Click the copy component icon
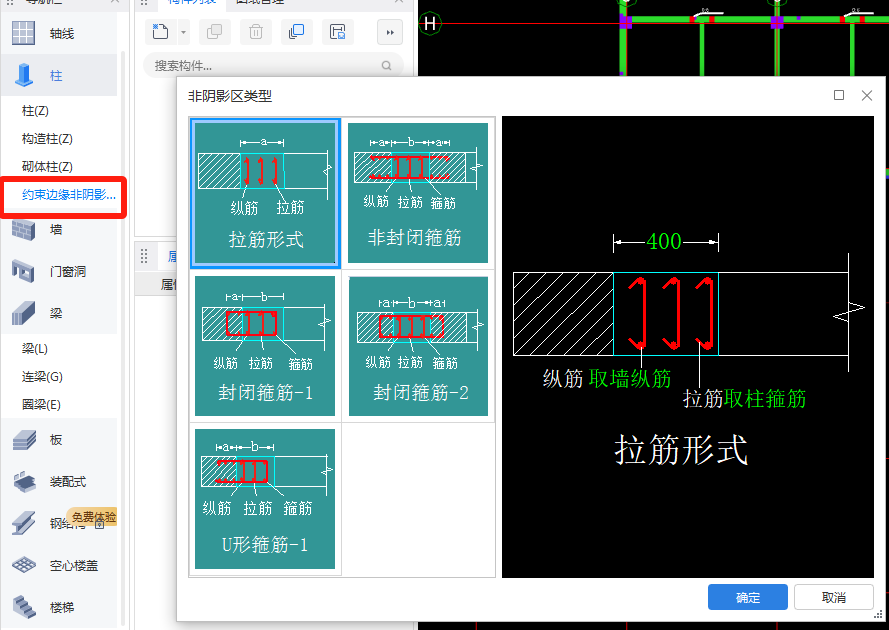Viewport: 889px width, 630px height. coord(214,32)
